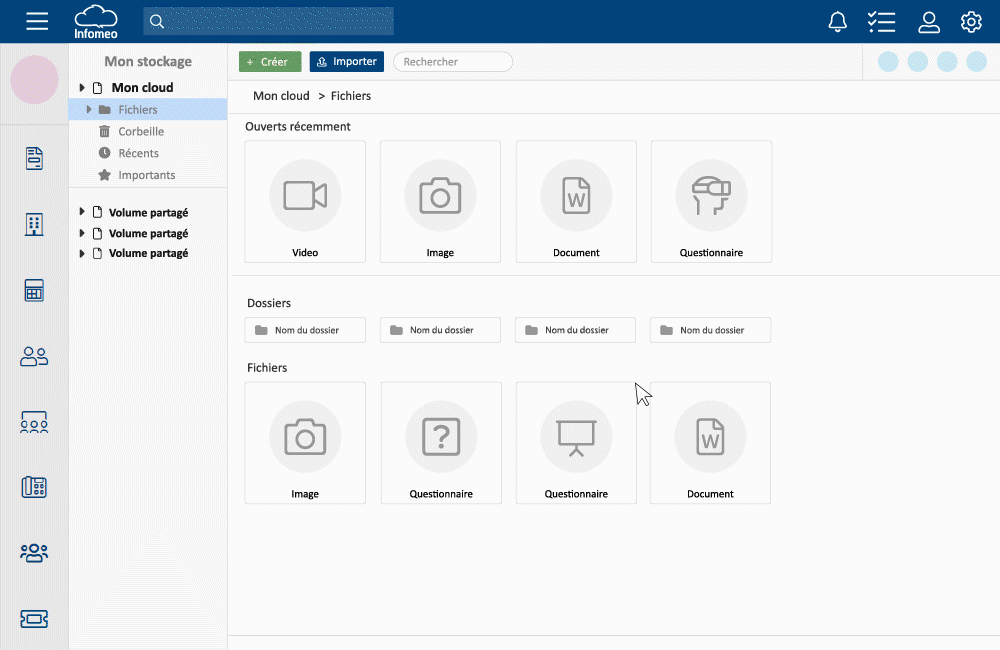
Task: Click the star icon beside Importants
Action: 105,175
